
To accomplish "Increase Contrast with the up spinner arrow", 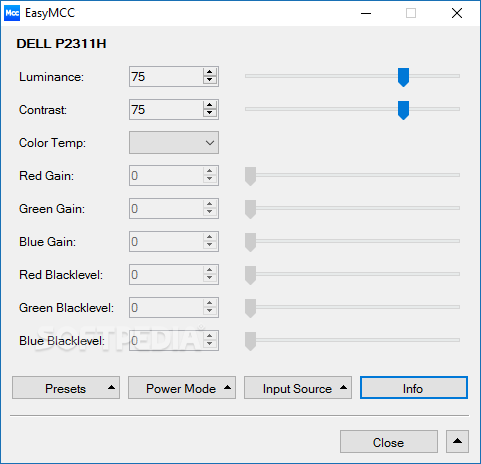I will pyautogui.click(x=209, y=105).
